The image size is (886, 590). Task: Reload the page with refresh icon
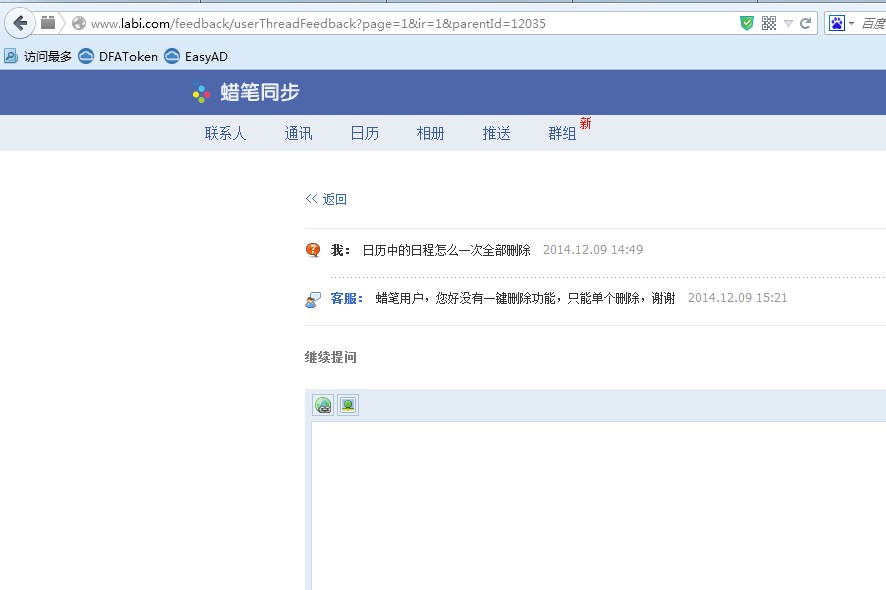(806, 23)
